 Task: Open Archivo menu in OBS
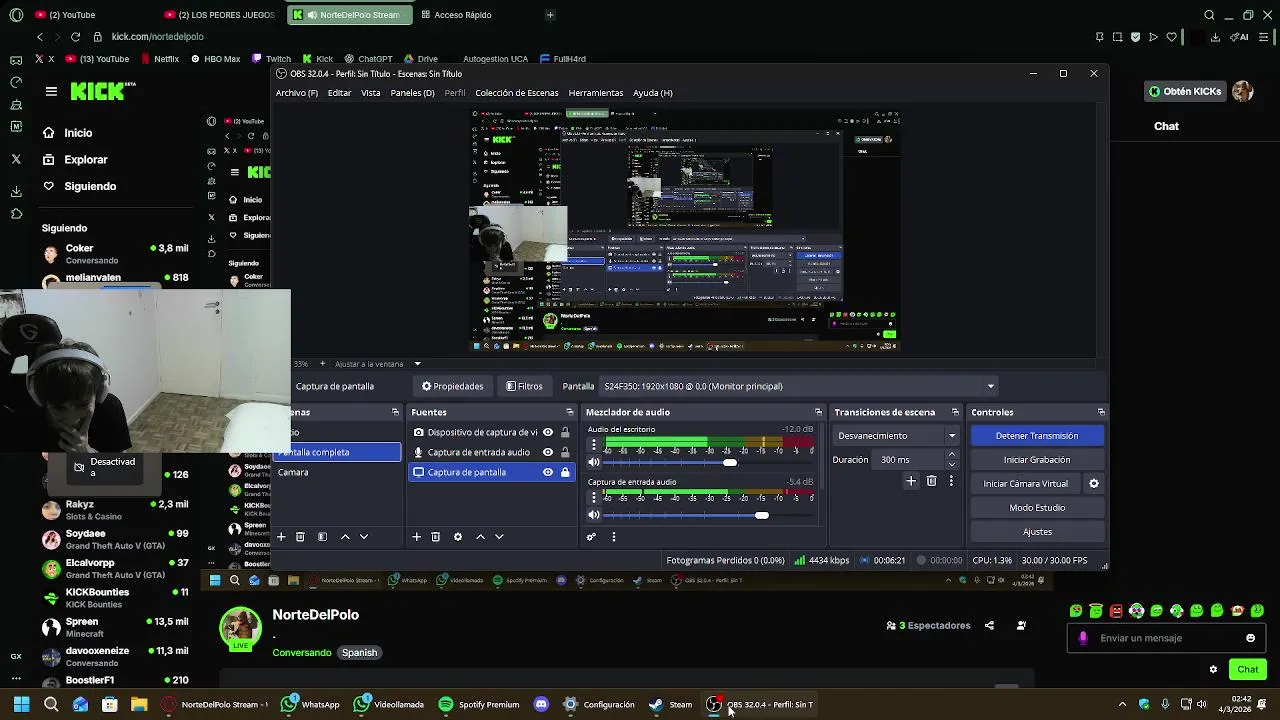coord(296,93)
